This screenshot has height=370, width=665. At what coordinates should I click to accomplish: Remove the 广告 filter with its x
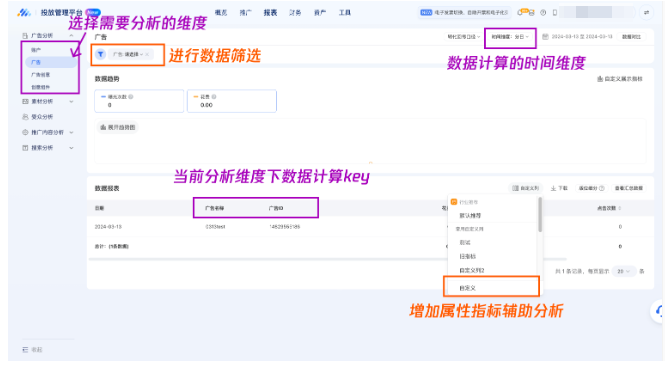(x=147, y=54)
